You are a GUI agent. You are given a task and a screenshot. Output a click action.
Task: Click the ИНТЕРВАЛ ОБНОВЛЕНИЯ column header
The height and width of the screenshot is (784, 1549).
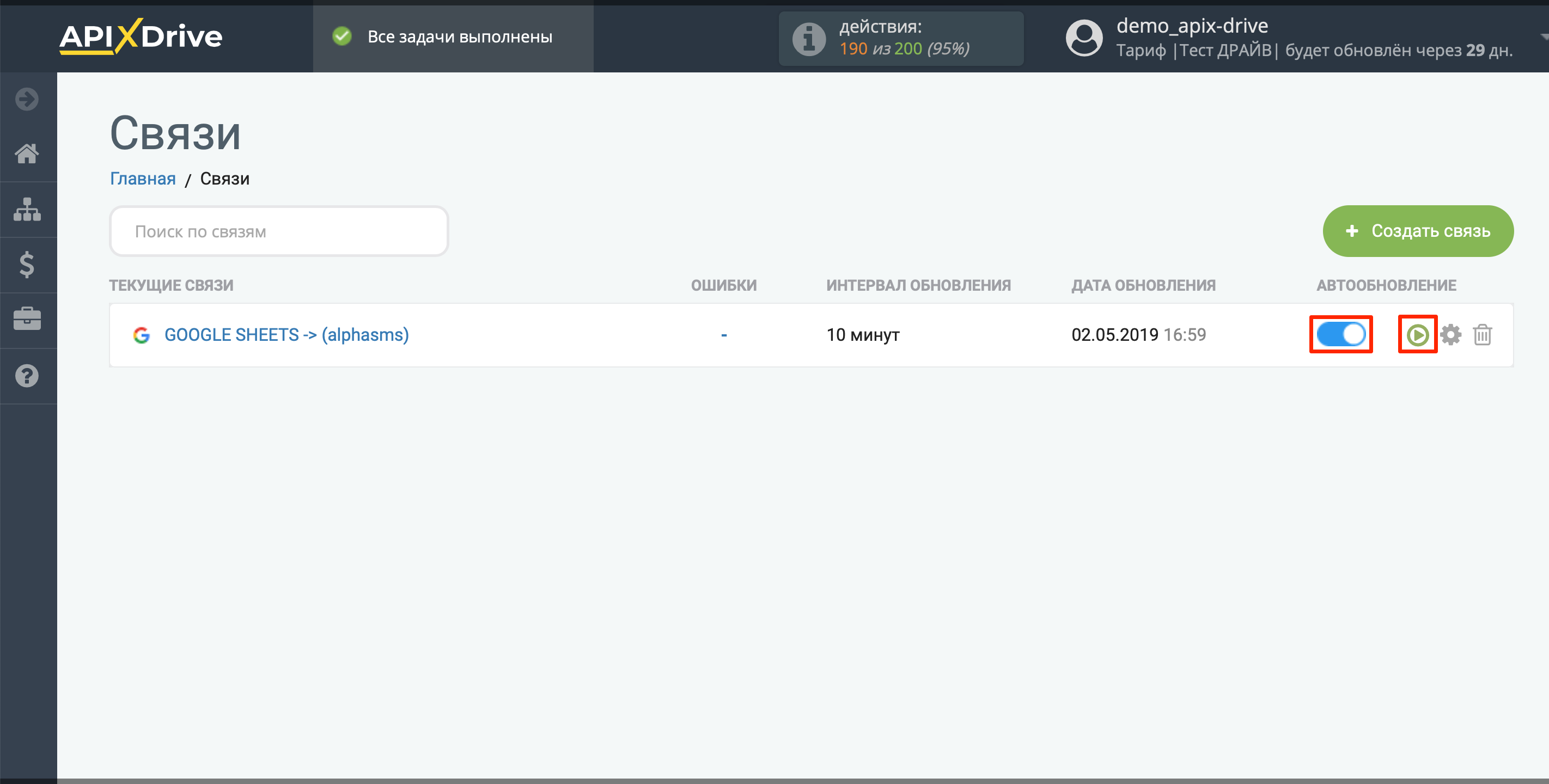click(918, 286)
